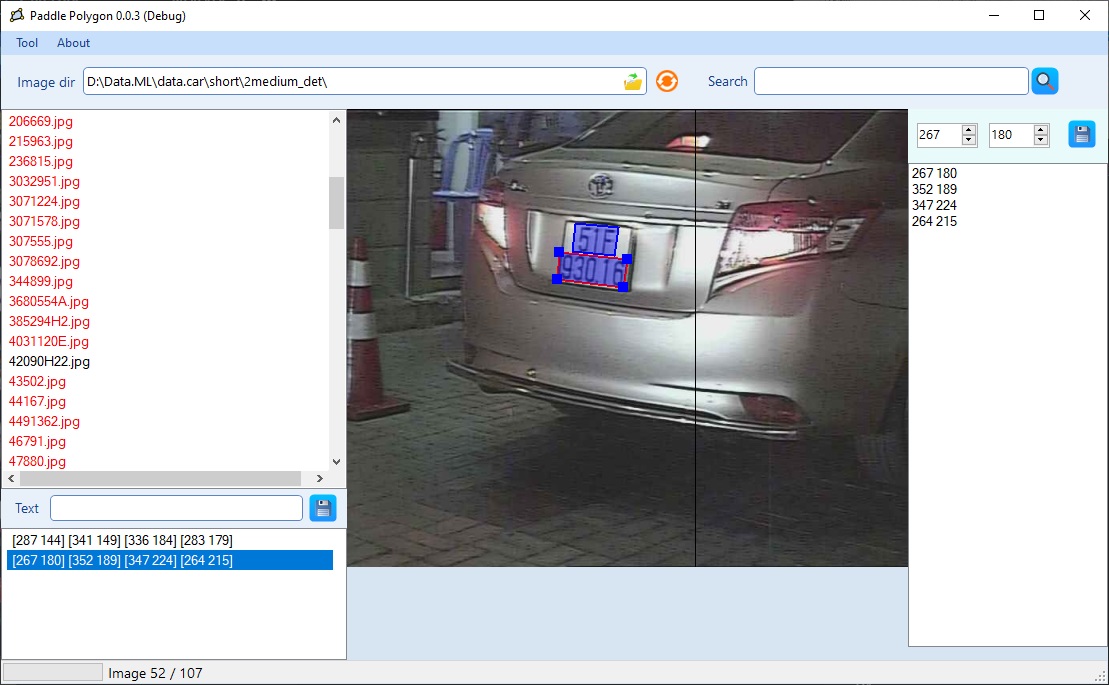The height and width of the screenshot is (685, 1109).
Task: Select file 3680554A.jpg in the list
Action: 49,301
